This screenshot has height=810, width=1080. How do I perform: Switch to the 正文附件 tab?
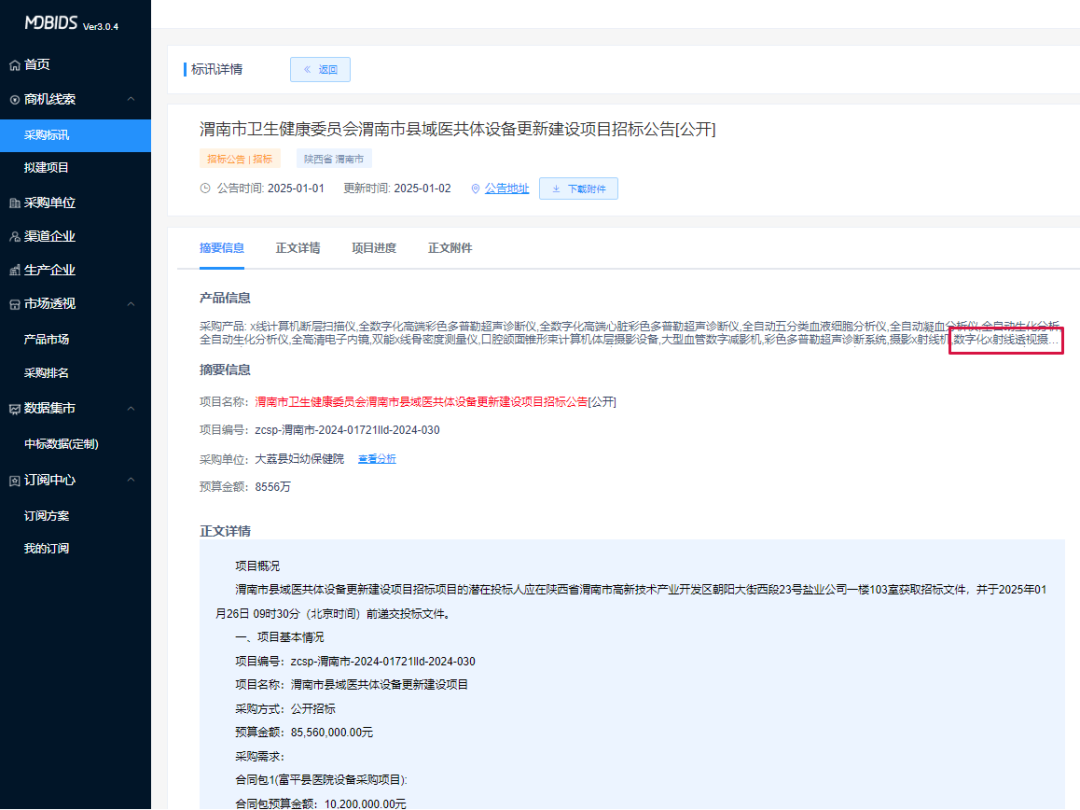tap(449, 247)
